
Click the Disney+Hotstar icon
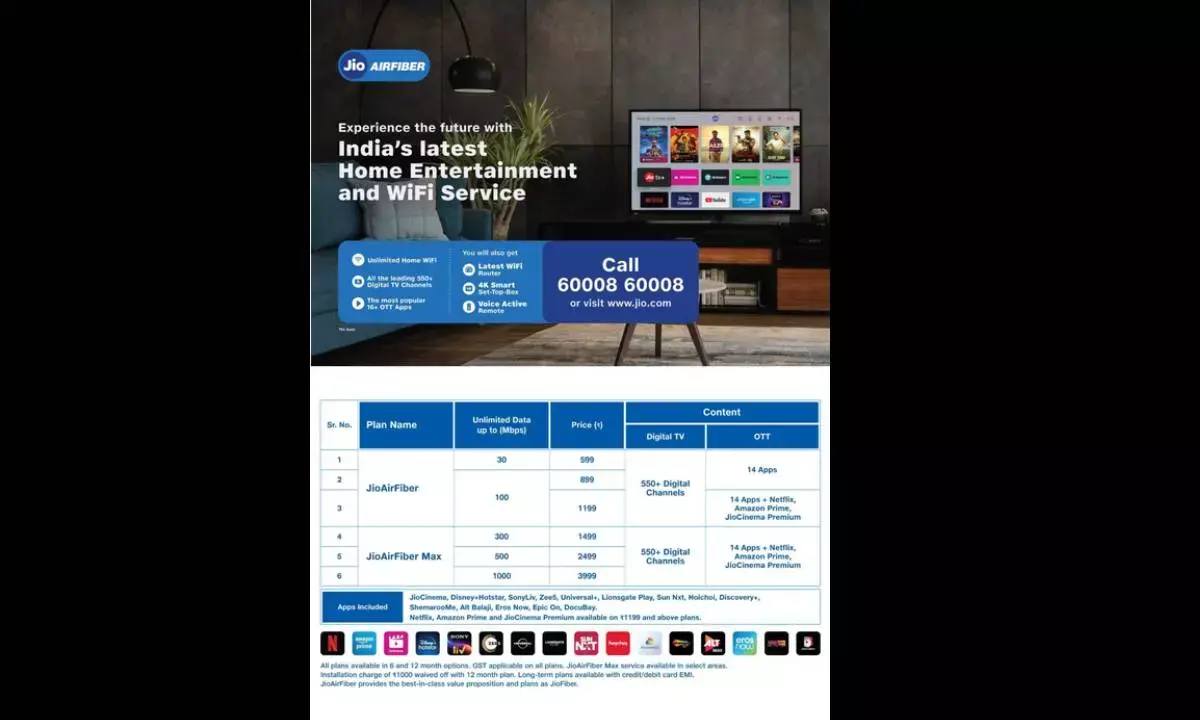428,644
